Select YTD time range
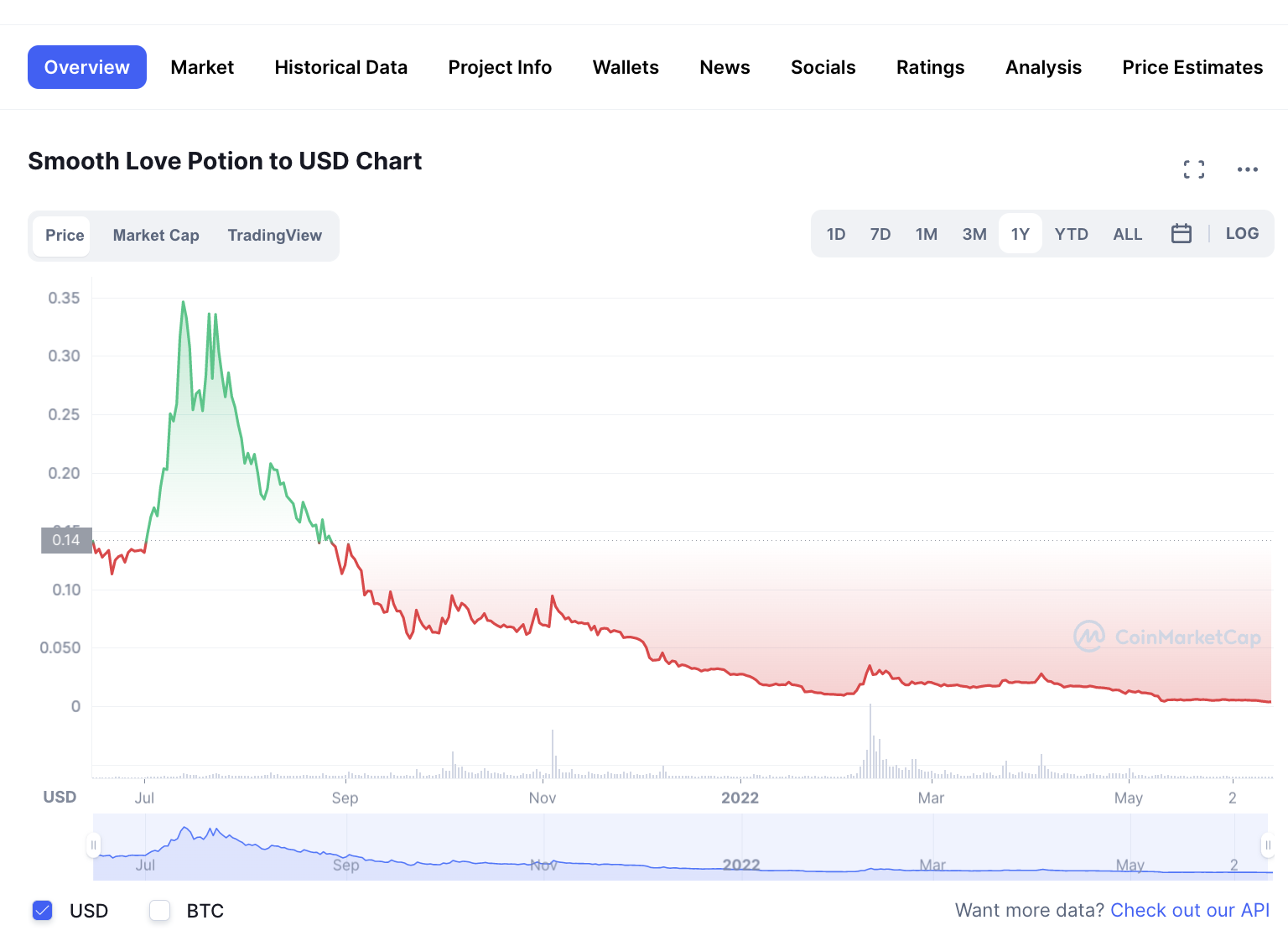Screen dimensions: 1288x941 pyautogui.click(x=1072, y=234)
